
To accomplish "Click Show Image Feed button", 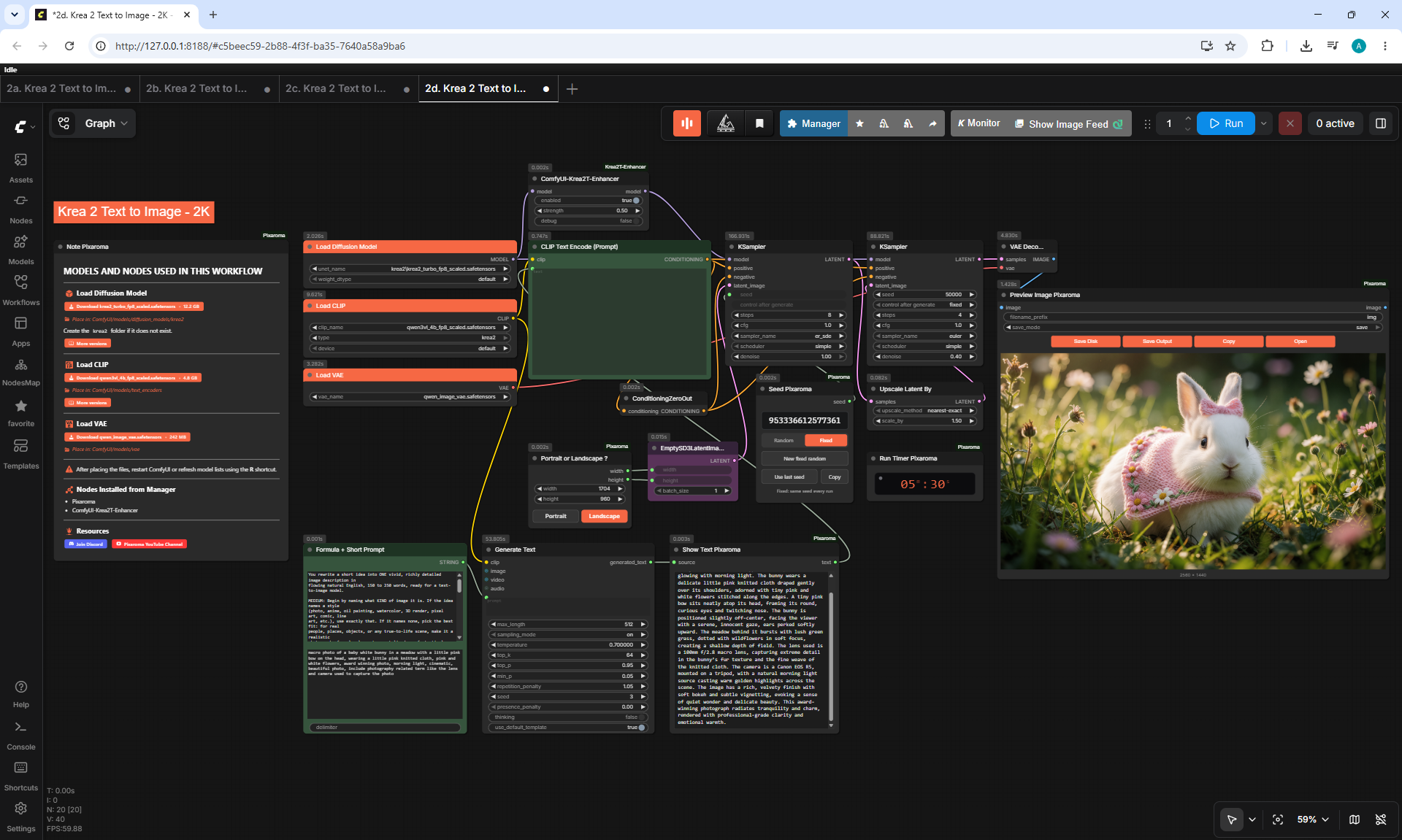I will (x=1068, y=123).
